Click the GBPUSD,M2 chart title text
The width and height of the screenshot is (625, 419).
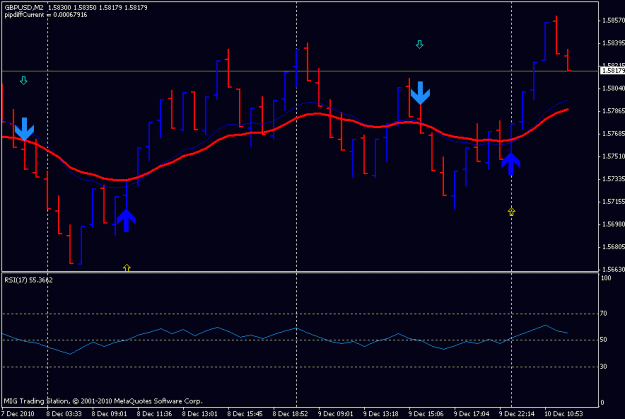(24, 8)
